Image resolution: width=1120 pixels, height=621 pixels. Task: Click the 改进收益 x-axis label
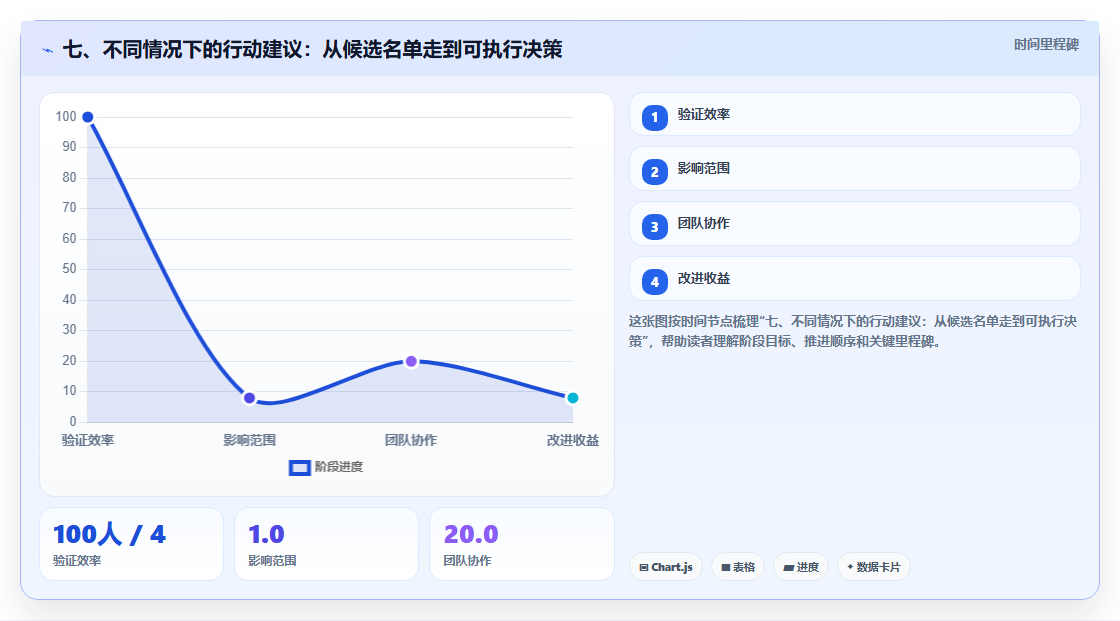coord(573,440)
